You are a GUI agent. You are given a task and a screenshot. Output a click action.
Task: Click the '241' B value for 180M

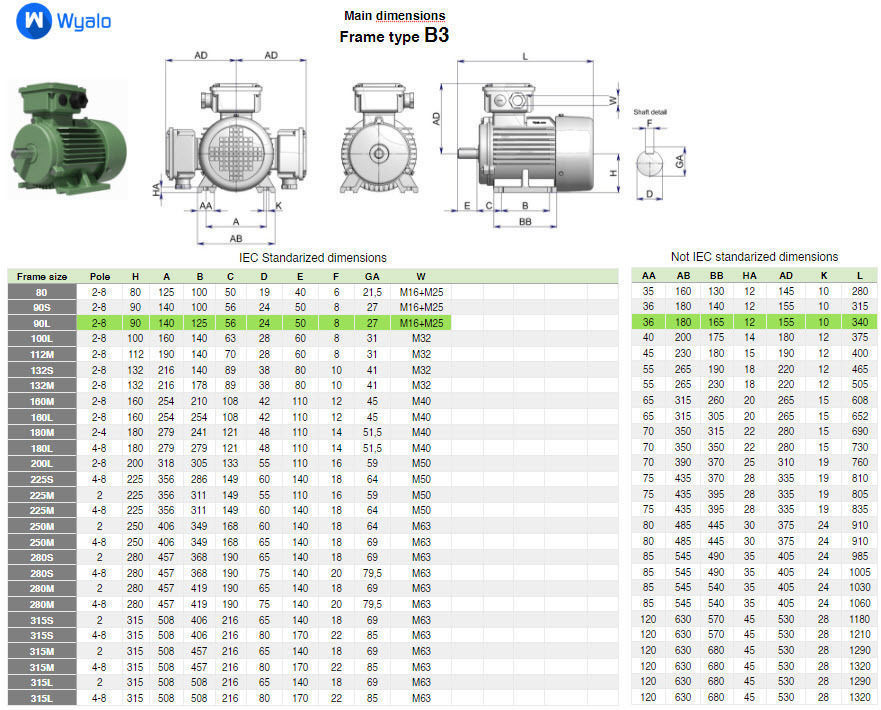(199, 432)
